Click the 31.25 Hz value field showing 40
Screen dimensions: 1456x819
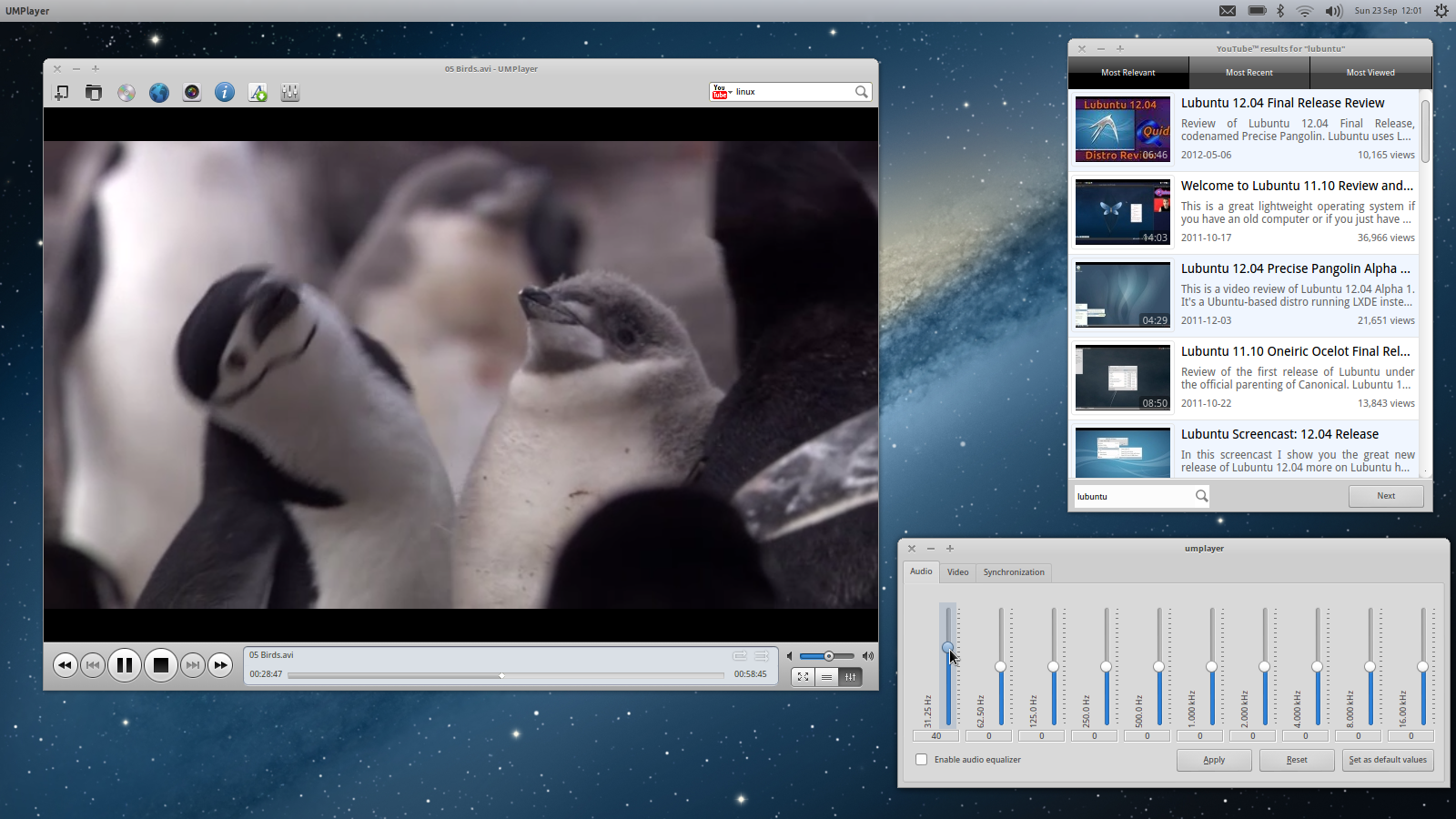point(935,736)
